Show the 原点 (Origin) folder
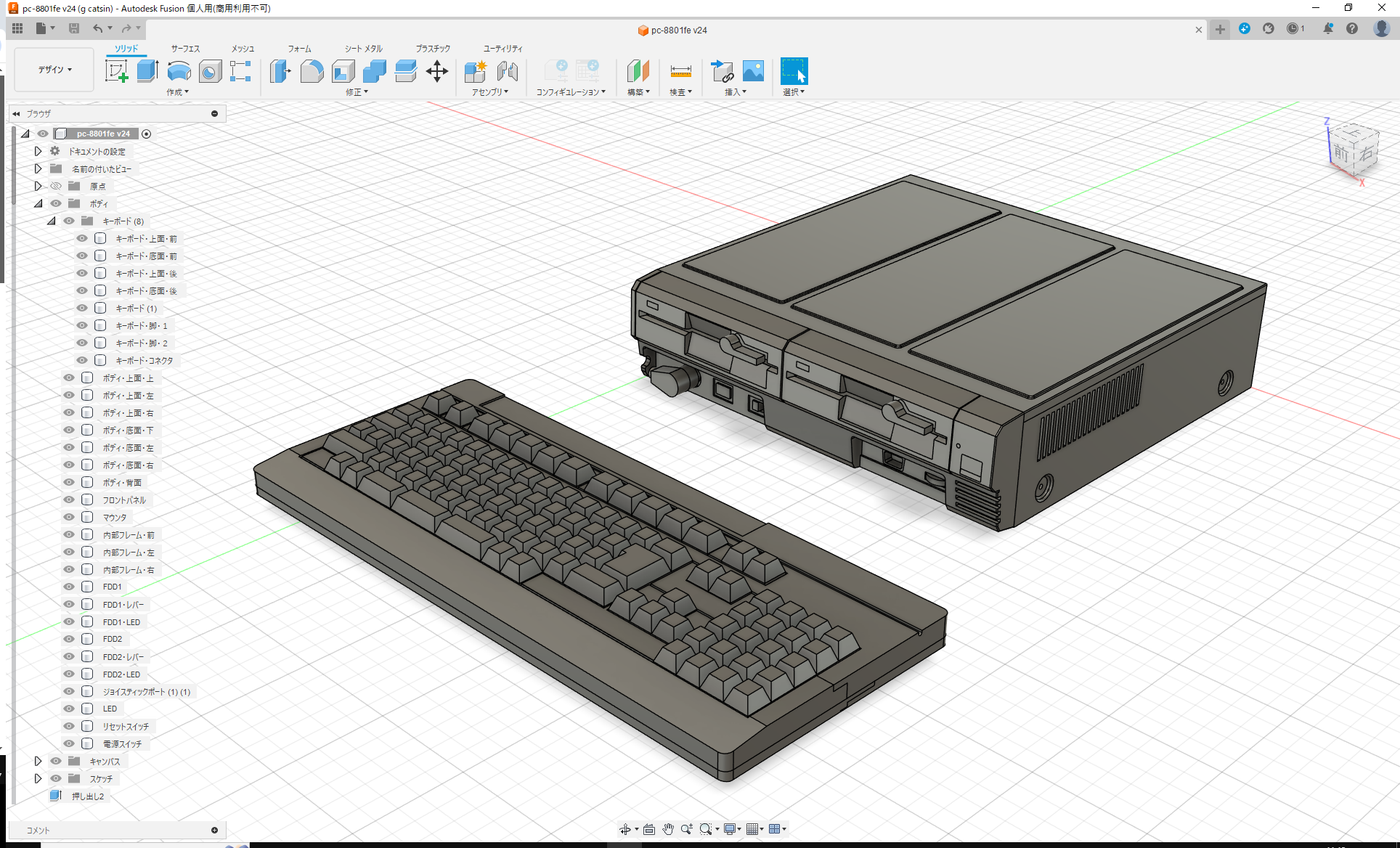The image size is (1400, 848). 56,186
